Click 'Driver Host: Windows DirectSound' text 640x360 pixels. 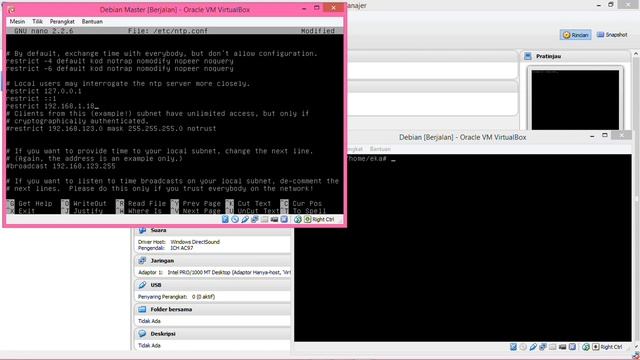pos(179,242)
